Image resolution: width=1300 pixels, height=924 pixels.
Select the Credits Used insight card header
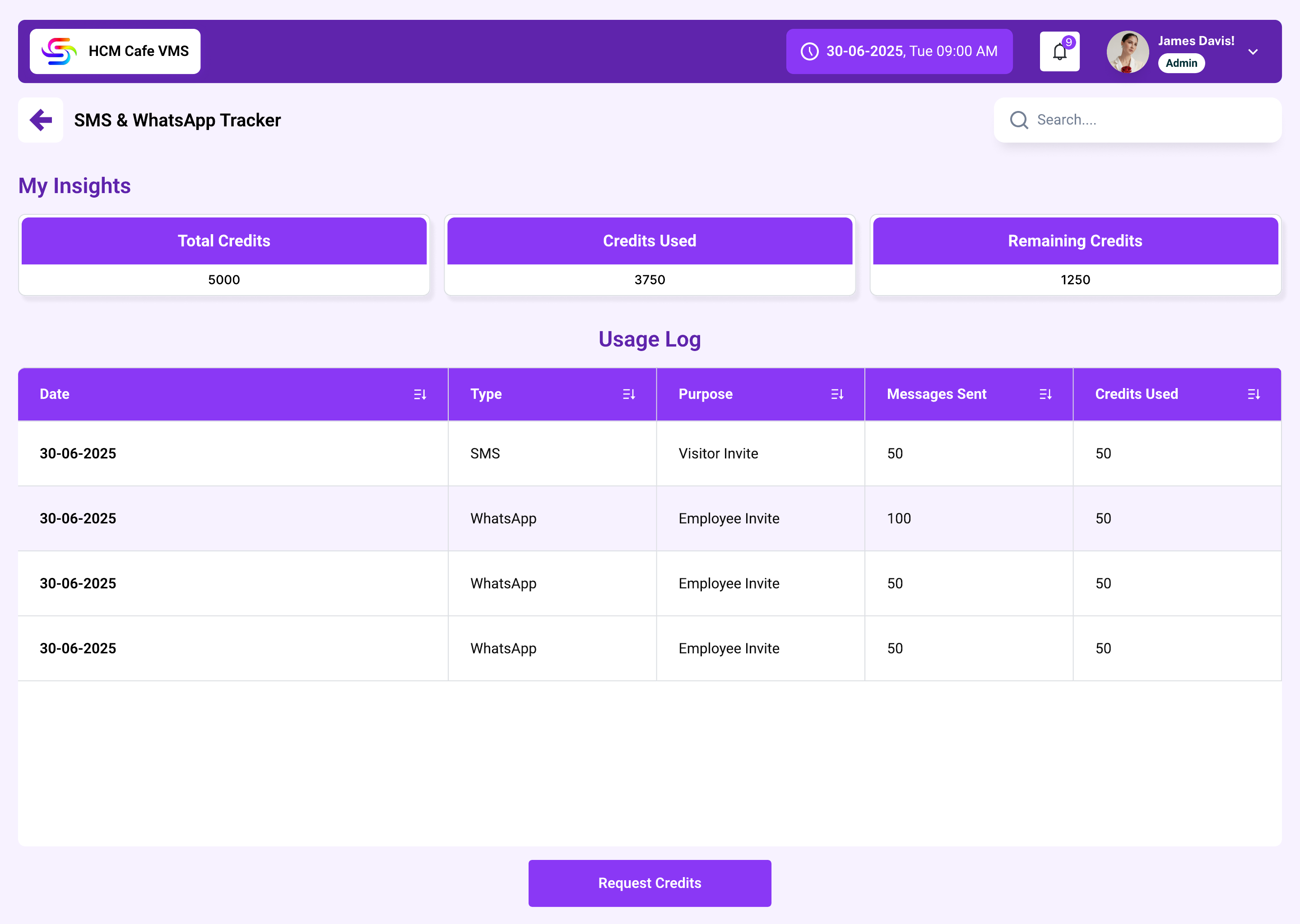point(650,241)
